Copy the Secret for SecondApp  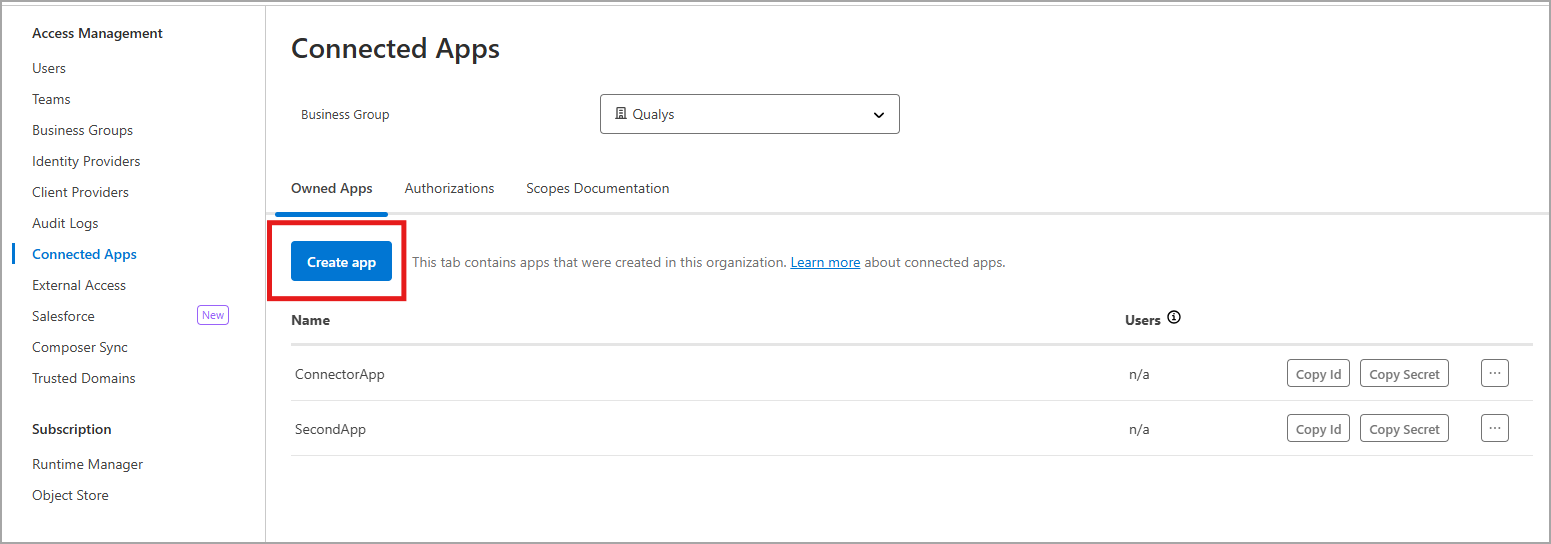click(x=1403, y=429)
